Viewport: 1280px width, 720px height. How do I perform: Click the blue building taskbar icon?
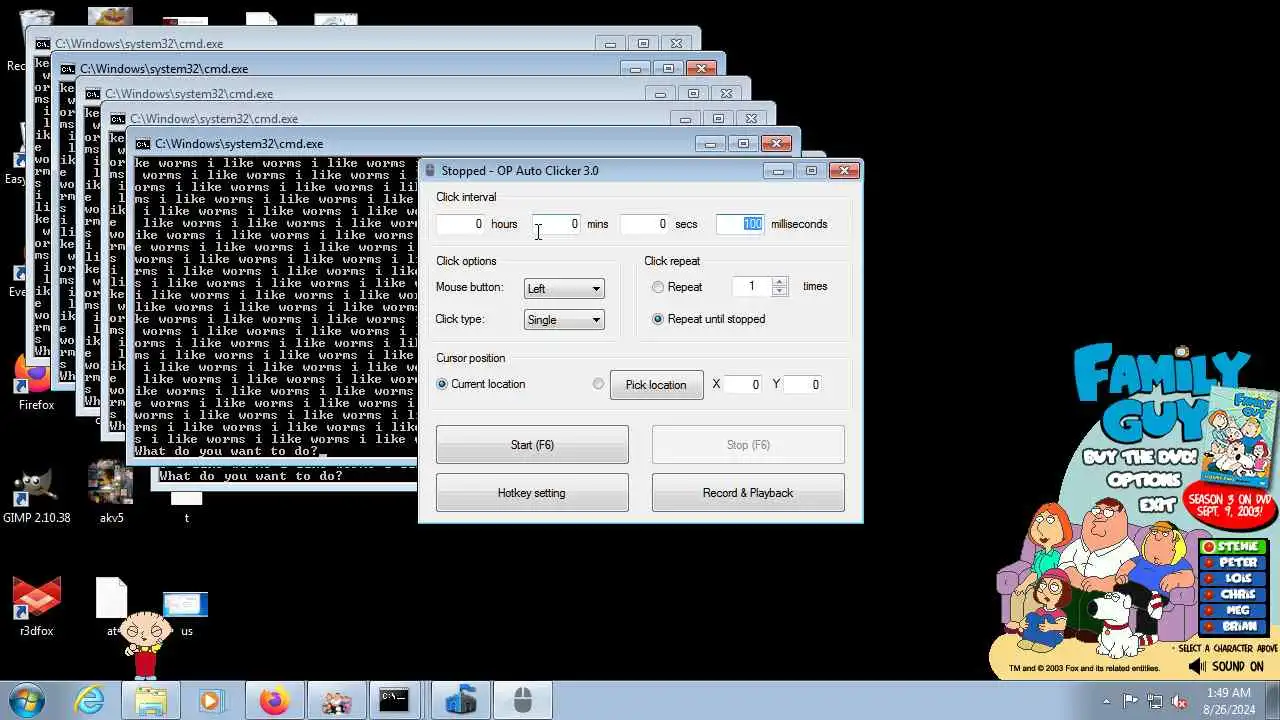460,701
